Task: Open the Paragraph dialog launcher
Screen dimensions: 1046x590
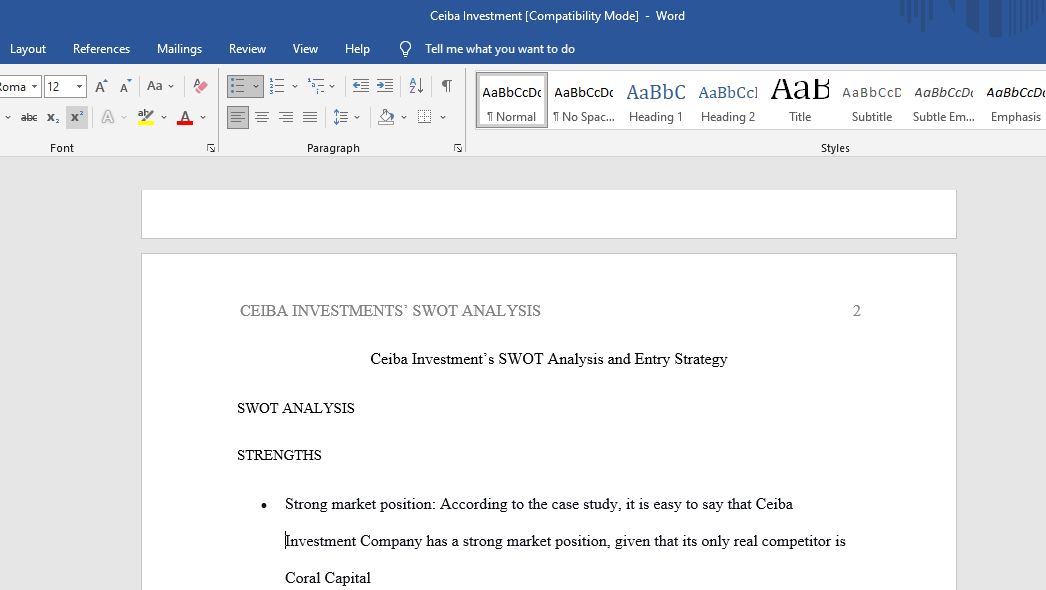Action: tap(458, 148)
